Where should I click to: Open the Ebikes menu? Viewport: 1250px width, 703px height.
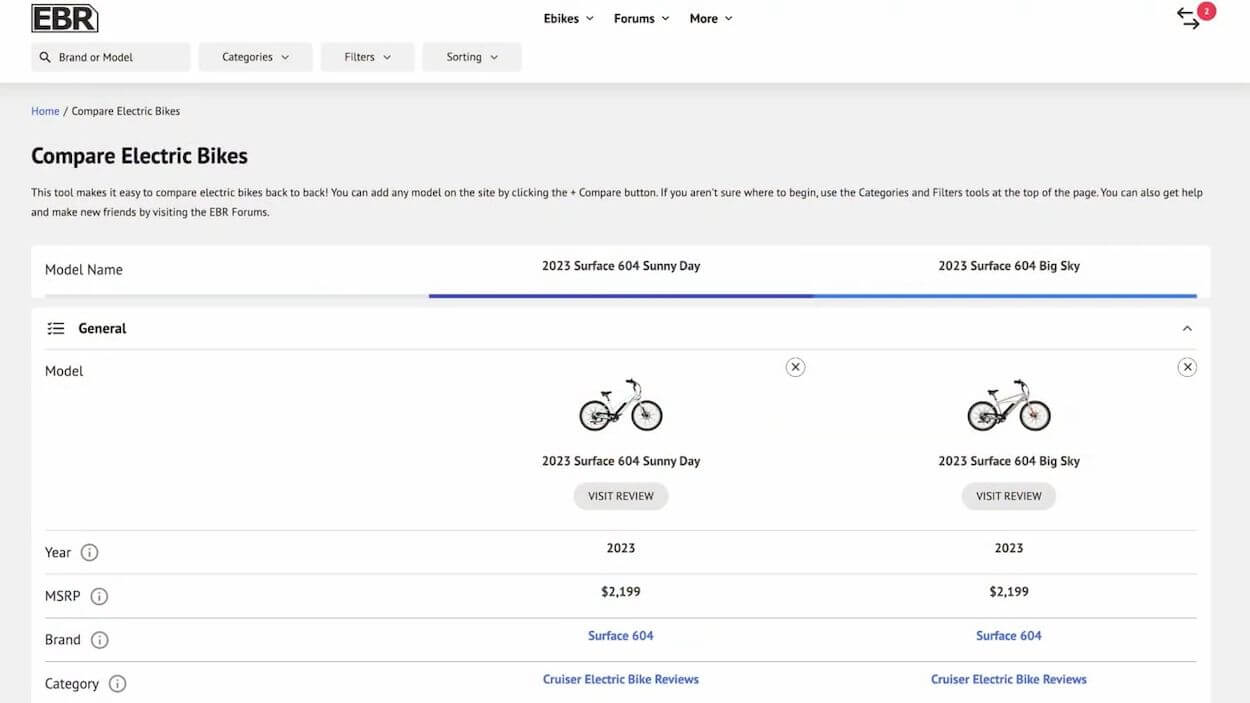pos(568,18)
